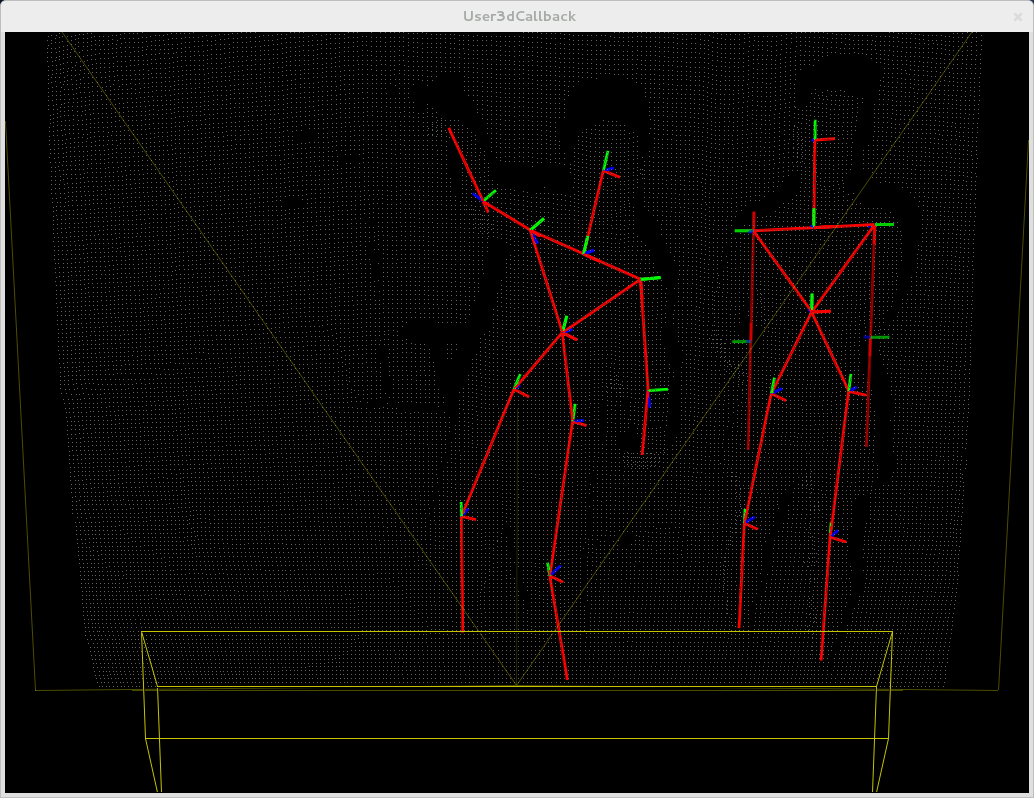Viewport: 1034px width, 798px height.
Task: Close the User3dCallback window
Action: tap(1018, 16)
